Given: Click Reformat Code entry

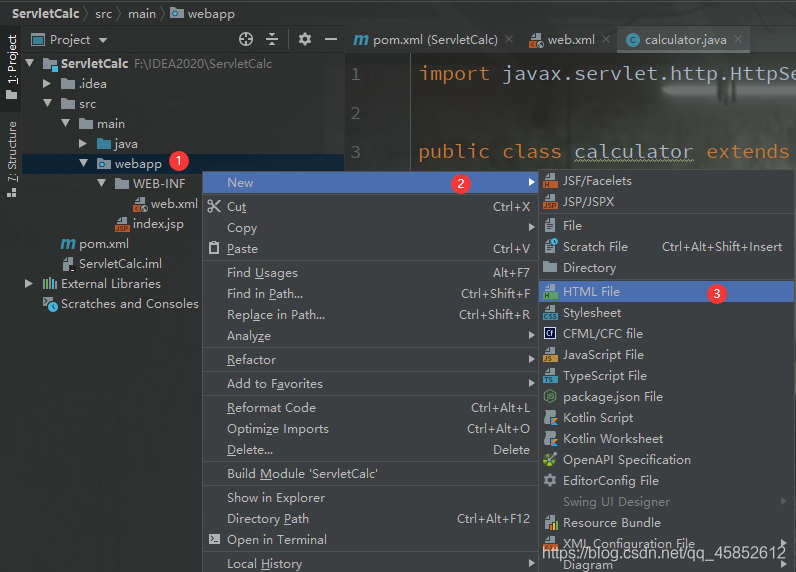Looking at the screenshot, I should (370, 407).
